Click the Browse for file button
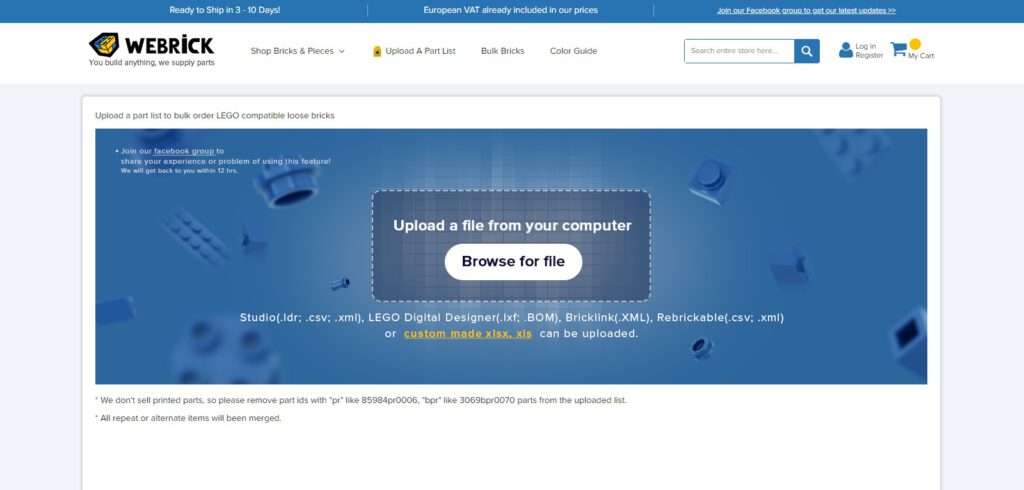This screenshot has width=1024, height=490. click(513, 261)
